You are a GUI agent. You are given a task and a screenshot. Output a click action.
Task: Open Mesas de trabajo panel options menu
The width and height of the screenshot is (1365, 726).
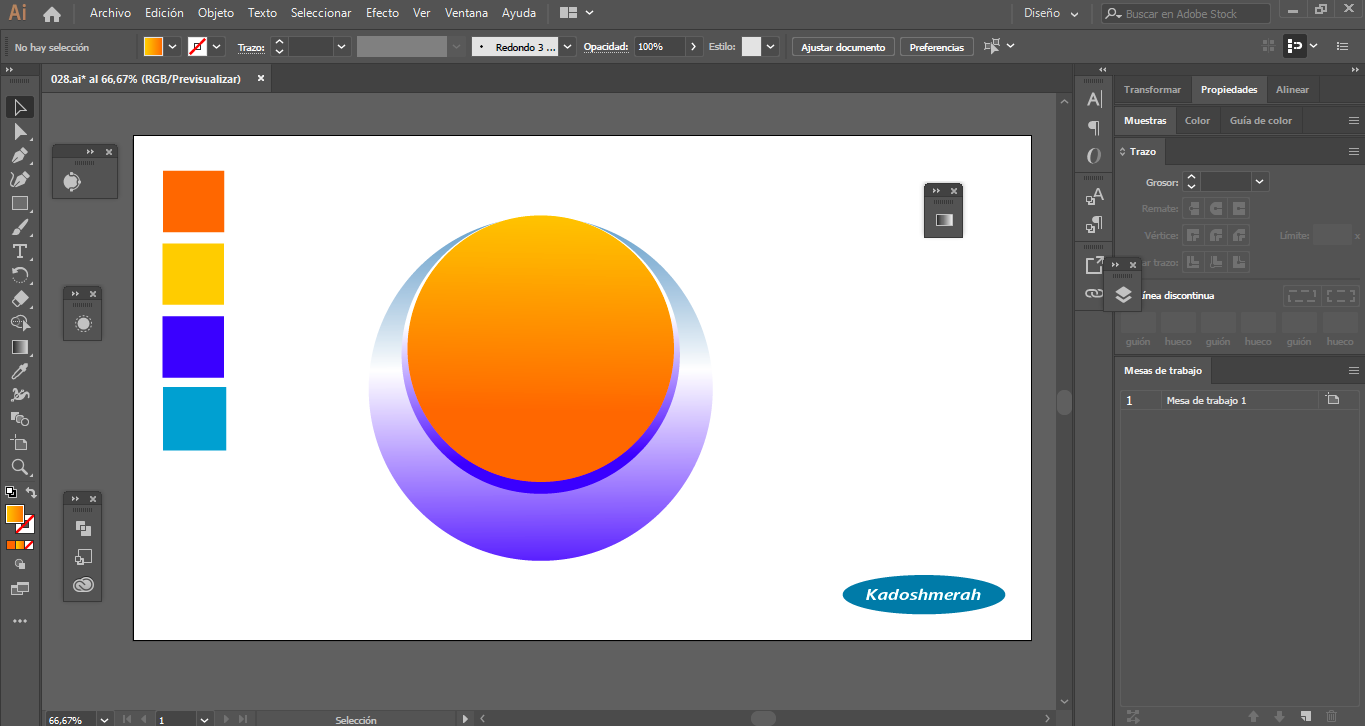pos(1354,370)
